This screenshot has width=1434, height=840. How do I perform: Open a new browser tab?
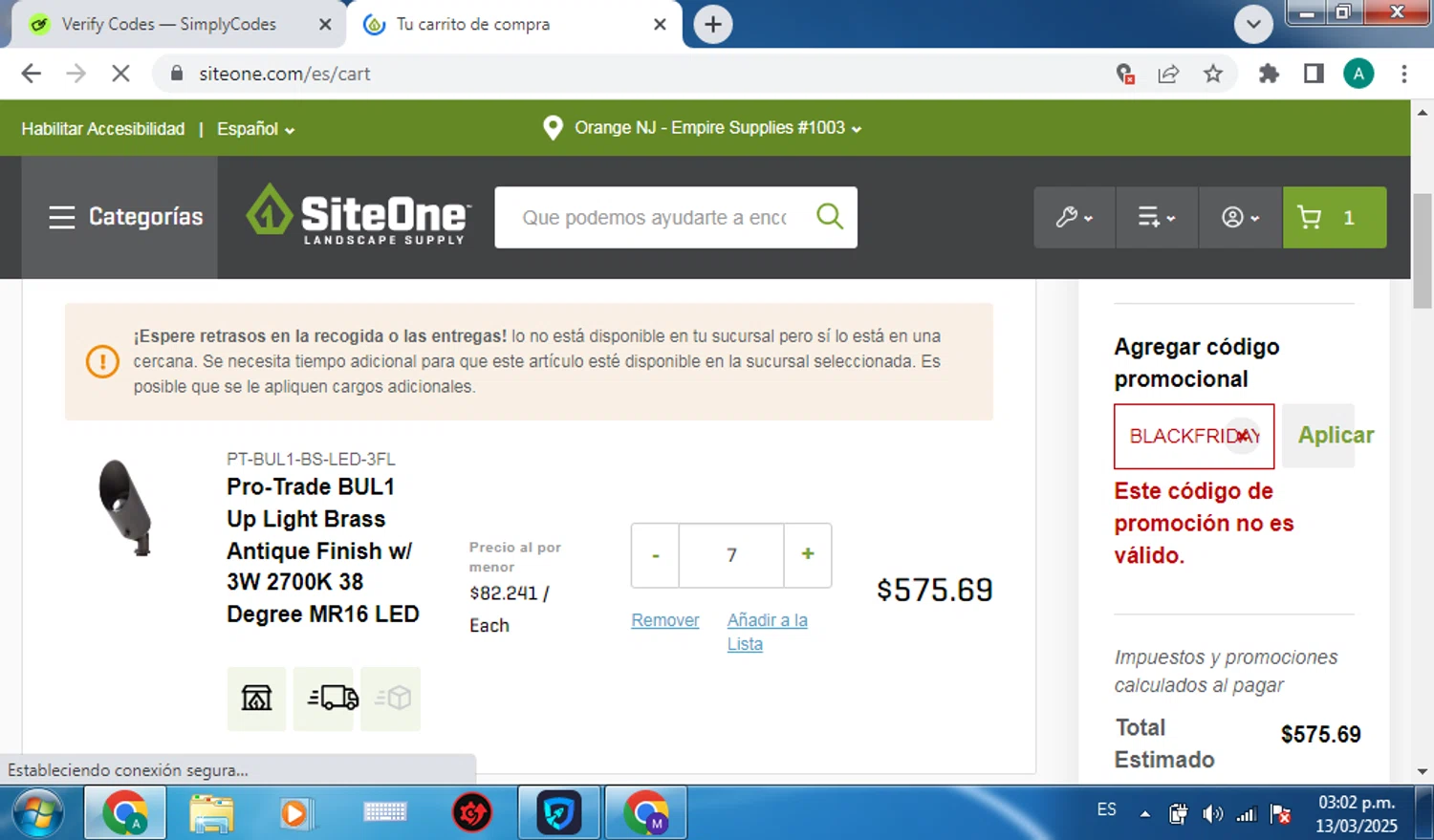(713, 24)
